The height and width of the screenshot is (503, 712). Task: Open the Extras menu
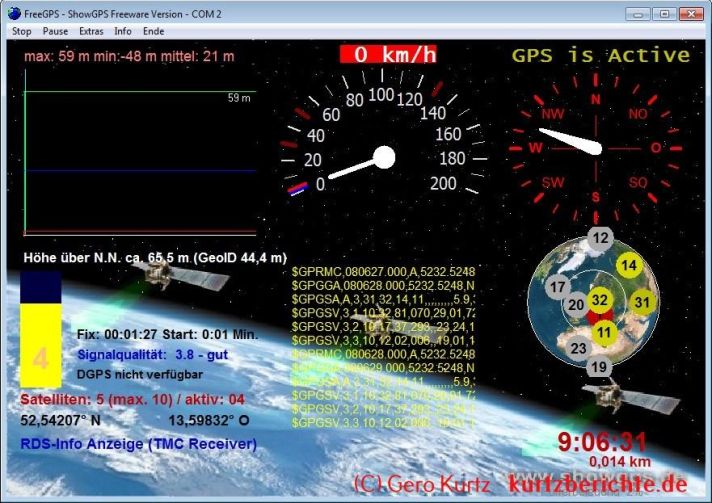point(91,31)
